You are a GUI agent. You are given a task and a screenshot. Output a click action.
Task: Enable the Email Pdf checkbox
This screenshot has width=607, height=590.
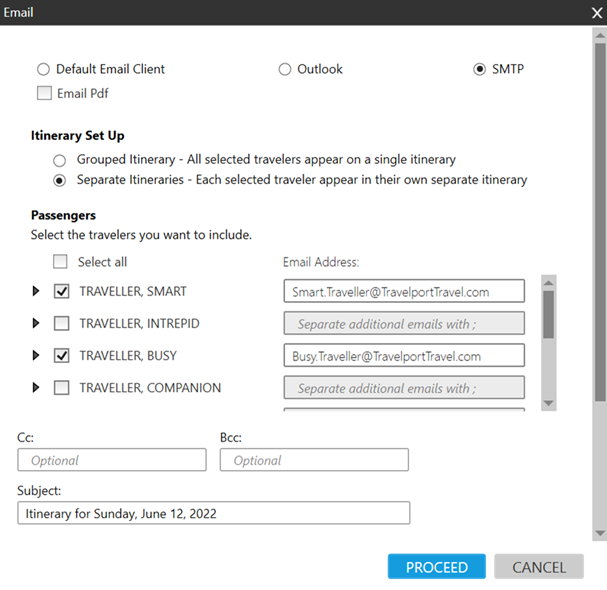pos(44,94)
